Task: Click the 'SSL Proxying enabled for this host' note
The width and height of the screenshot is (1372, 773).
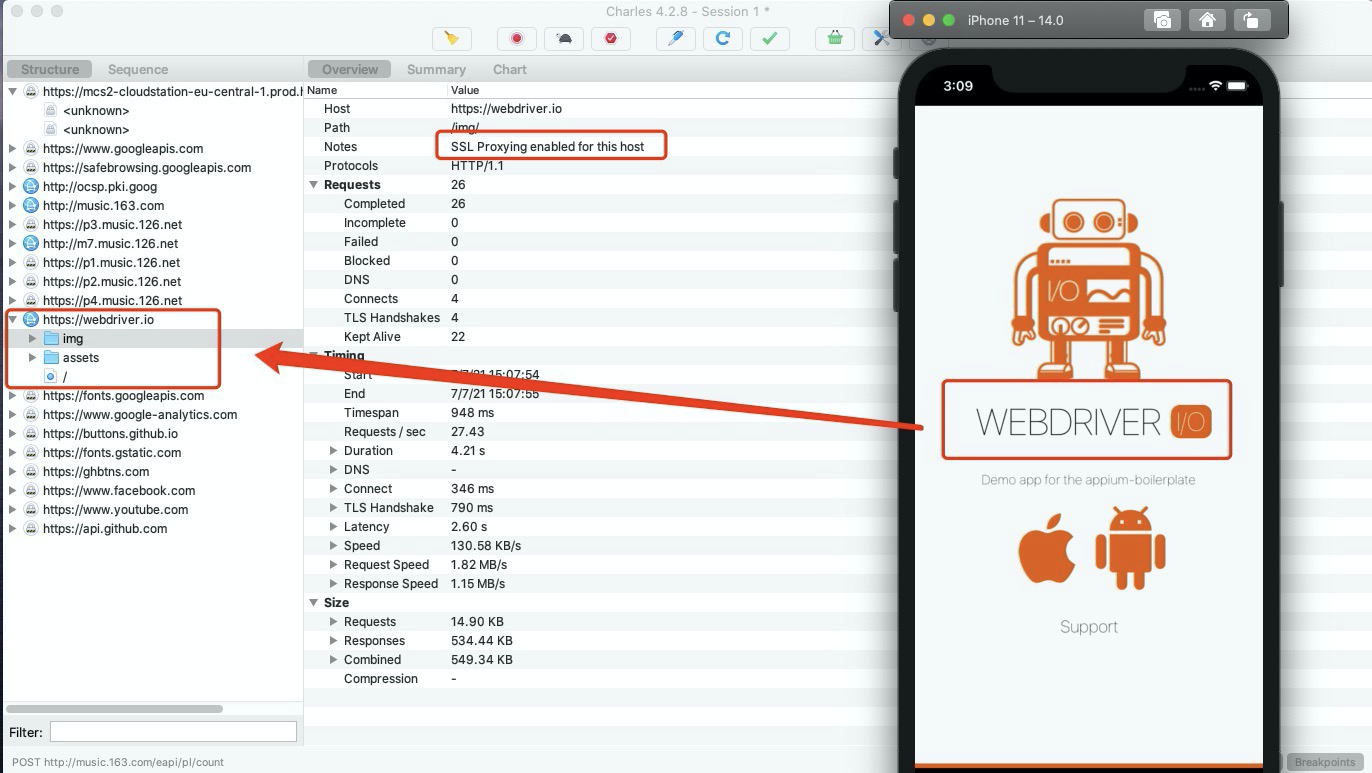Action: click(548, 147)
